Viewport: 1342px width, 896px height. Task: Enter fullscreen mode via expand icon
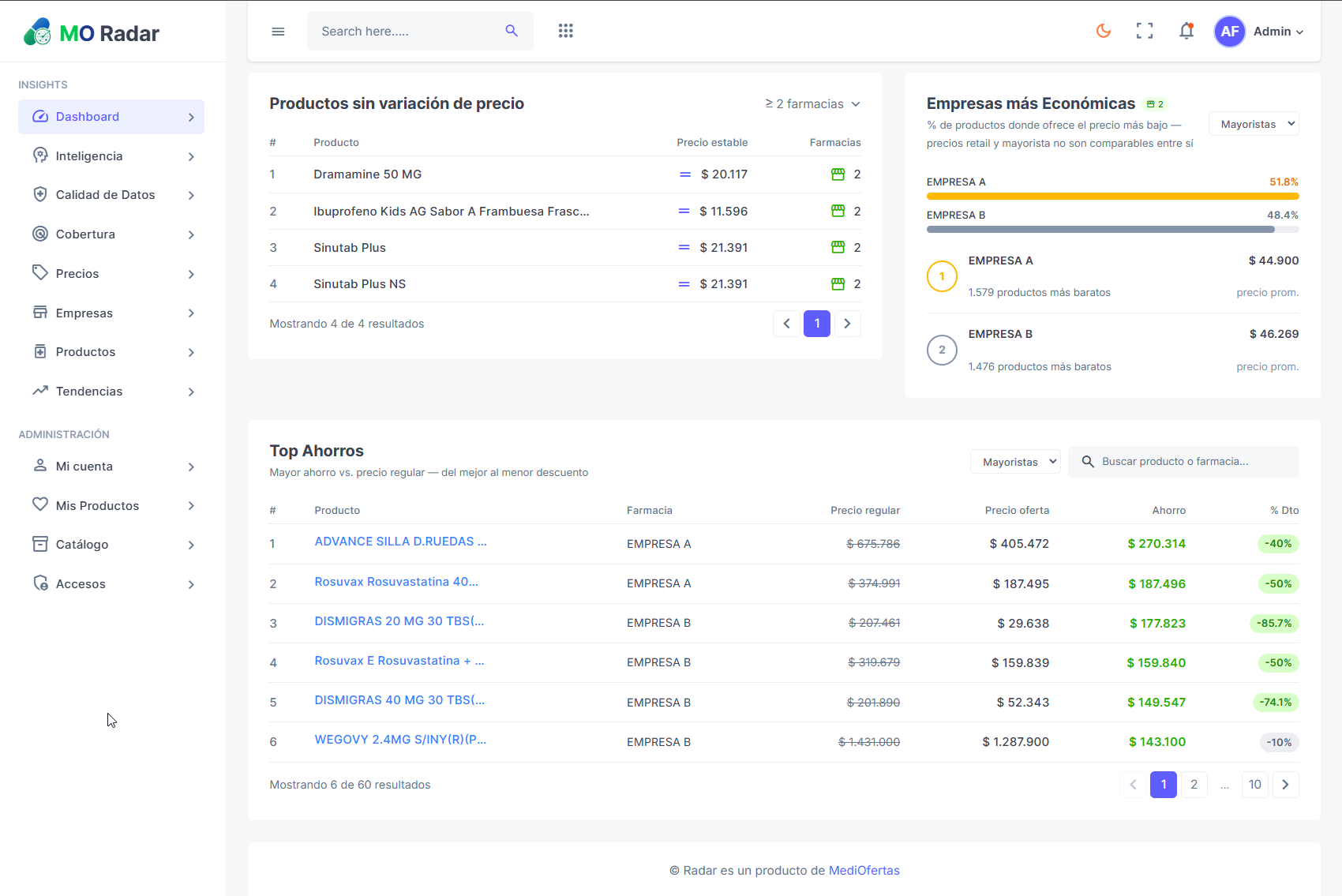(x=1145, y=31)
